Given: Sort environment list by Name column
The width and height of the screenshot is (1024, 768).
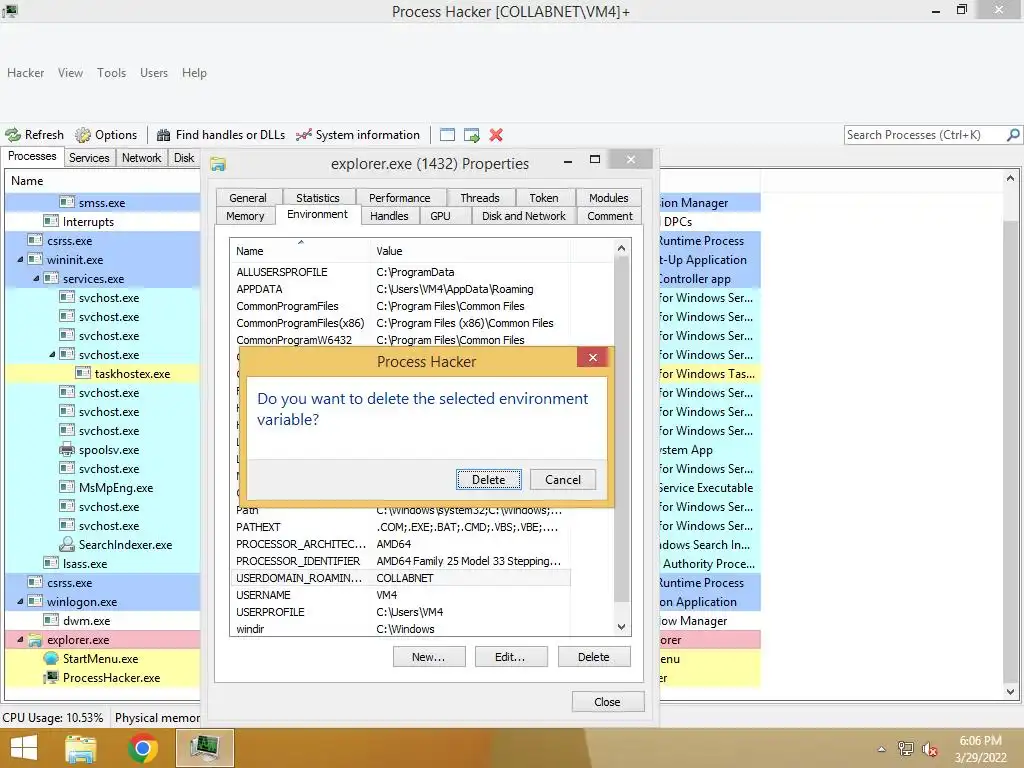Looking at the screenshot, I should [x=300, y=251].
